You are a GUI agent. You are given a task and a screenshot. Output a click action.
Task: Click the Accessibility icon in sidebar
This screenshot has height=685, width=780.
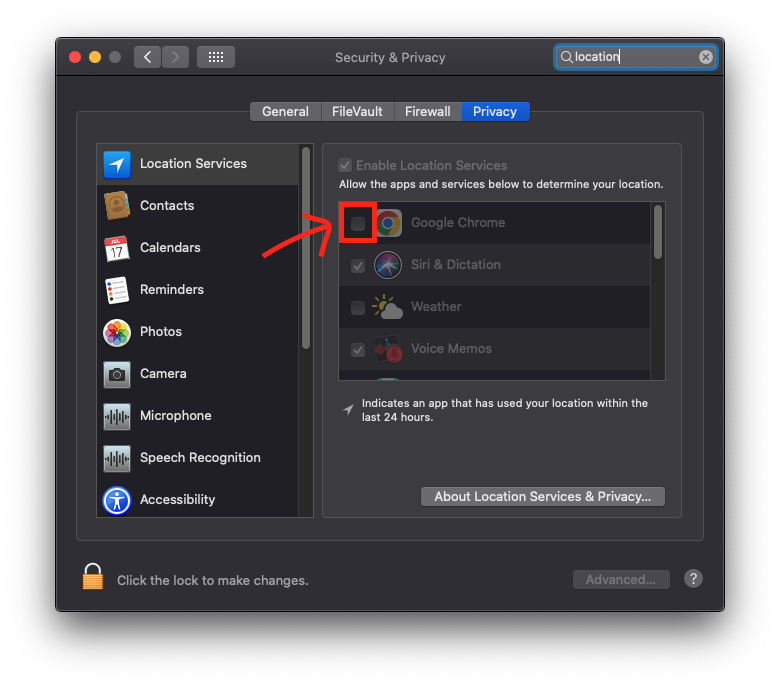point(117,500)
